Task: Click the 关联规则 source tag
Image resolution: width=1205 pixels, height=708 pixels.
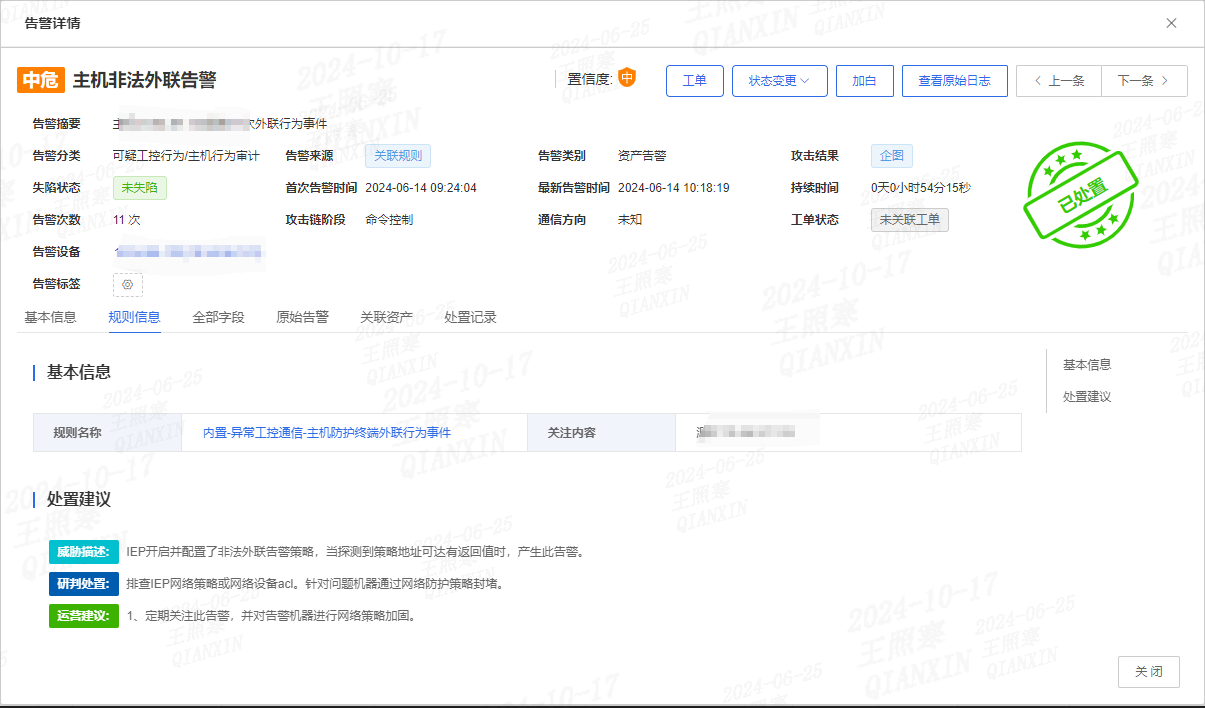Action: [398, 156]
